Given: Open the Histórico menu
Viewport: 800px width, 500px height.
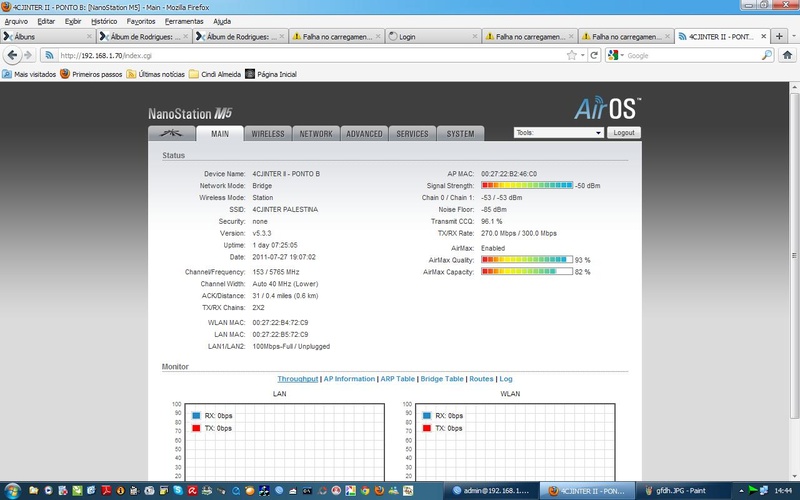Looking at the screenshot, I should tap(104, 21).
